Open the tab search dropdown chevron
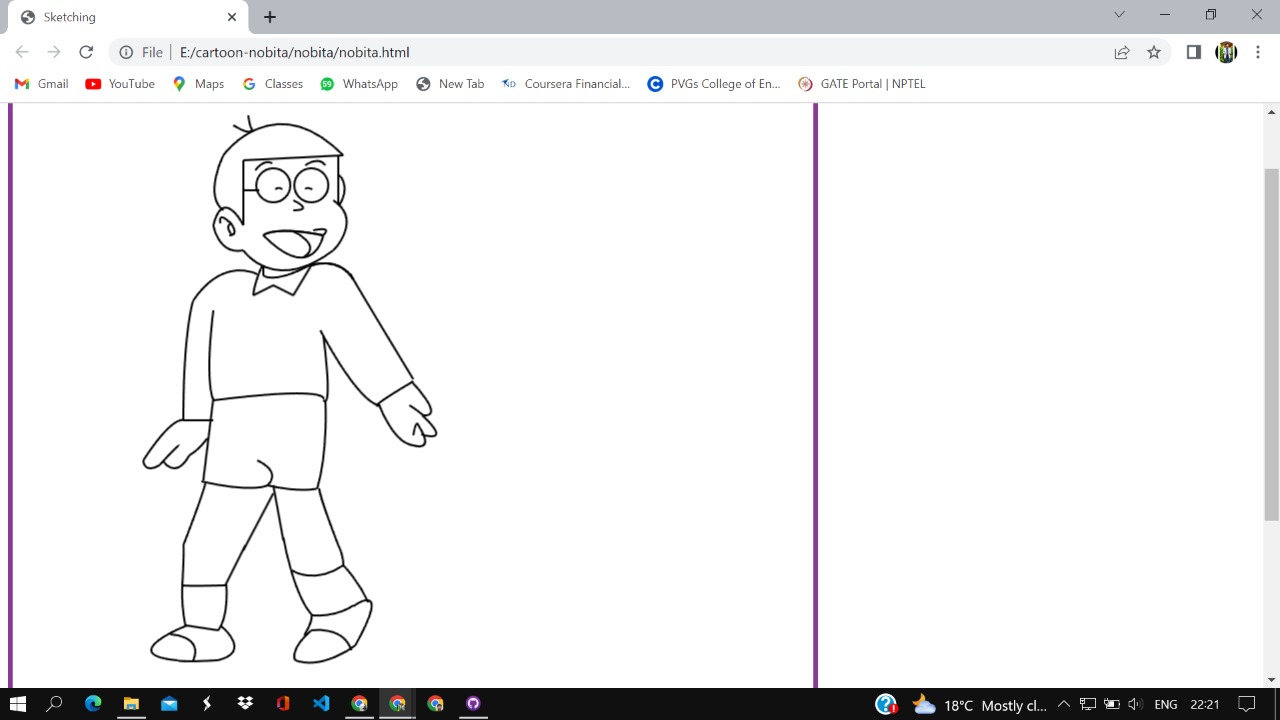The width and height of the screenshot is (1280, 720). [x=1119, y=15]
